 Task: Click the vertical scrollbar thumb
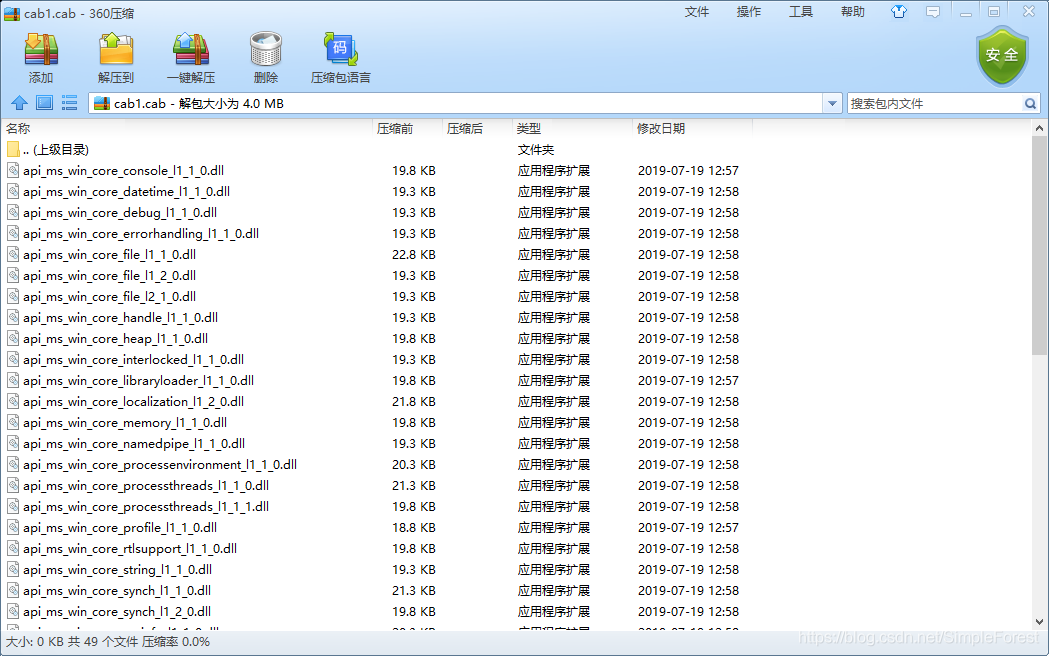(x=1039, y=245)
